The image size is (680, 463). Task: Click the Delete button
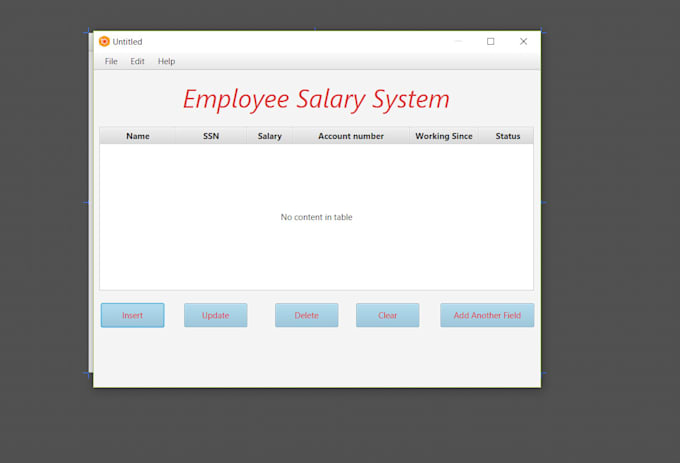(307, 315)
